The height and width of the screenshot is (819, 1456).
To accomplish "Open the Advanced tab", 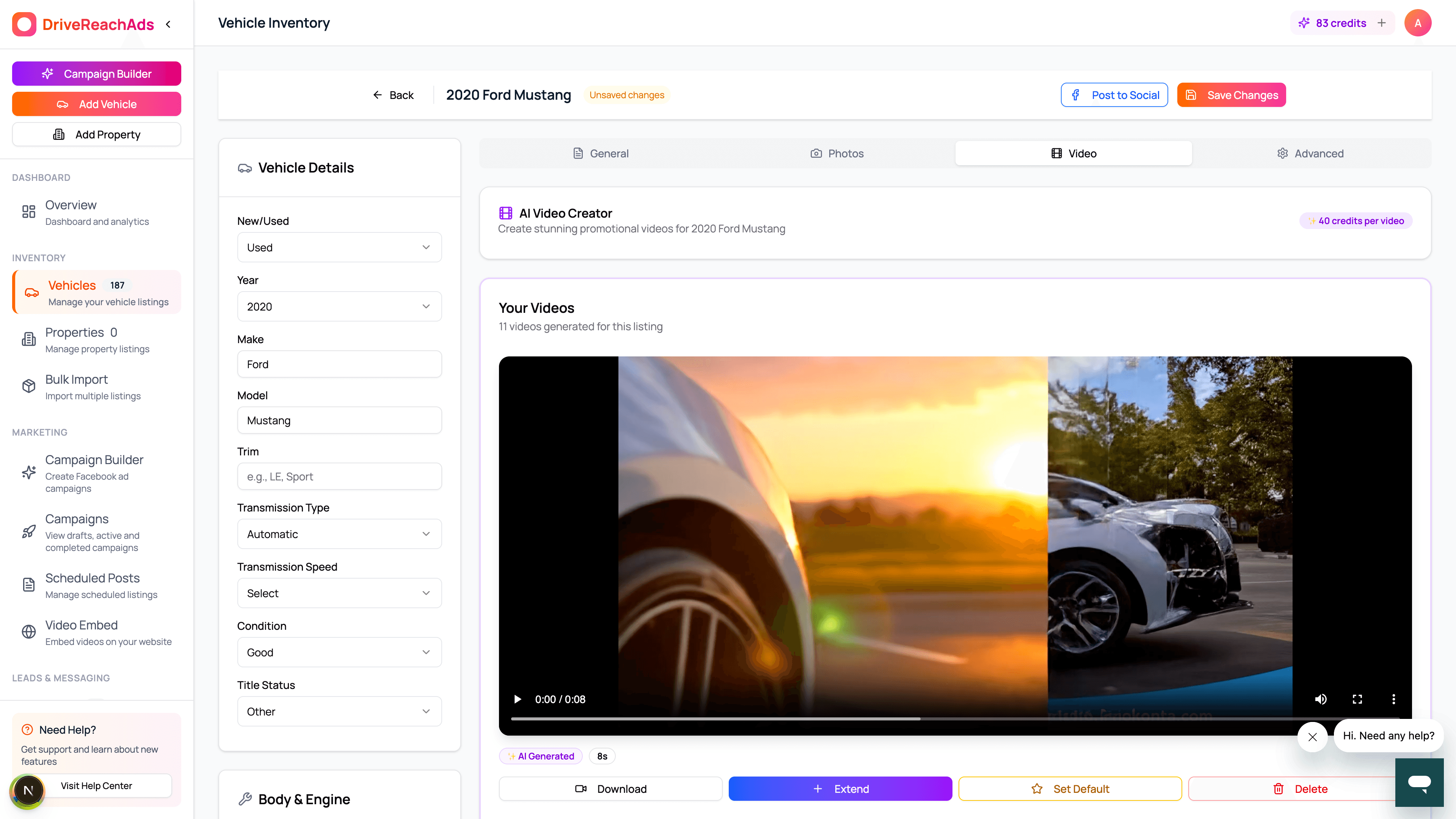I will [x=1310, y=152].
